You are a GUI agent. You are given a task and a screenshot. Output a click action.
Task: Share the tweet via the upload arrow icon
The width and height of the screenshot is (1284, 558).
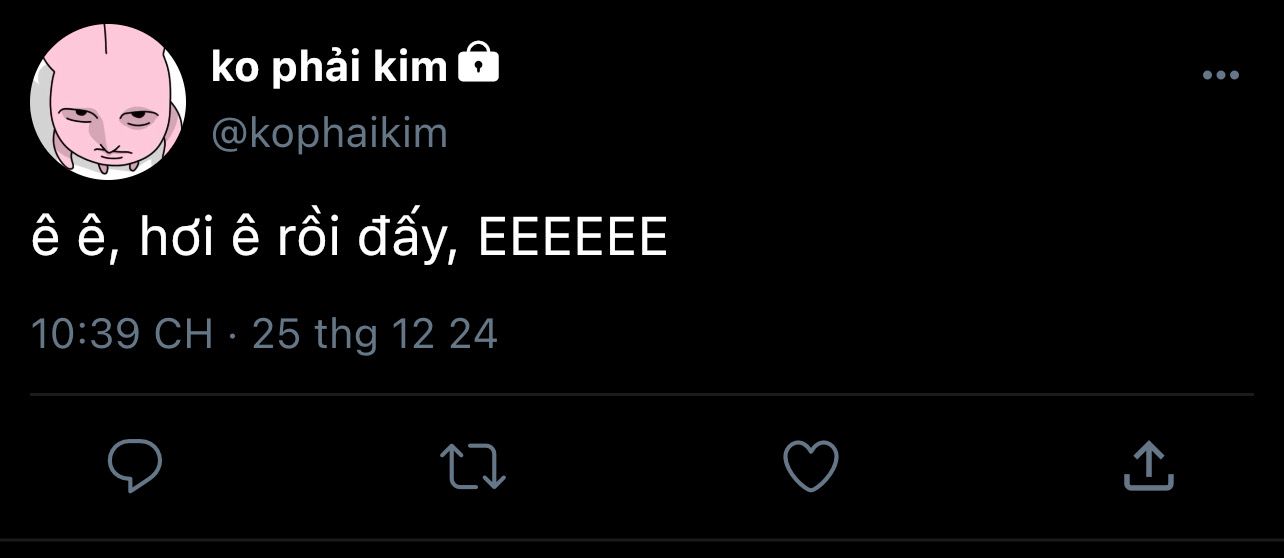(1147, 466)
